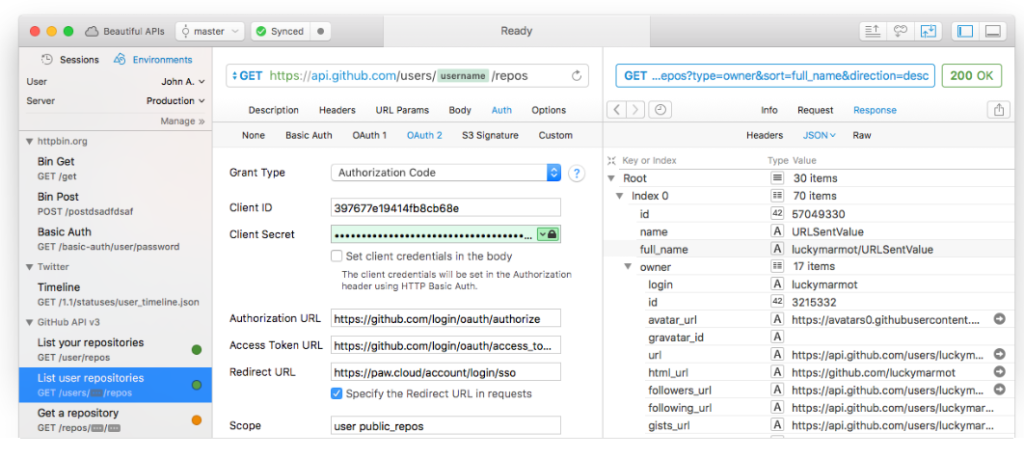
Task: Open the Options tab
Action: point(549,110)
